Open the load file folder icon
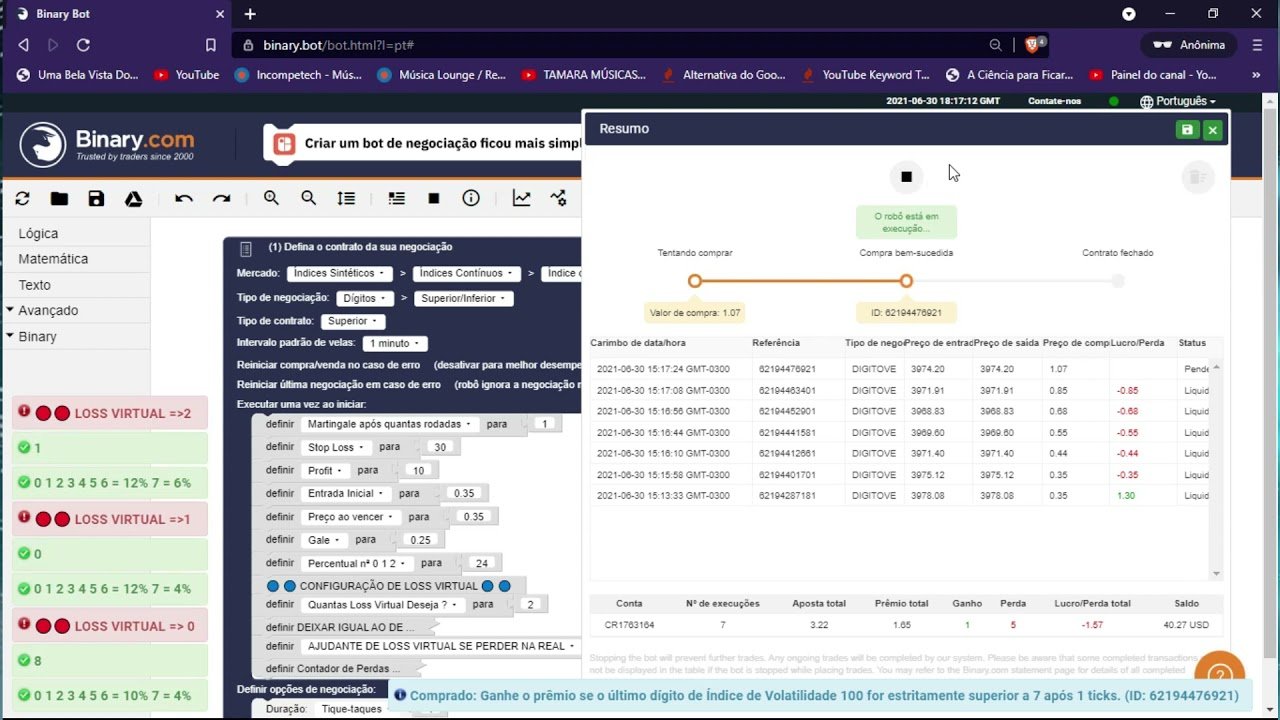The height and width of the screenshot is (720, 1280). click(x=59, y=199)
